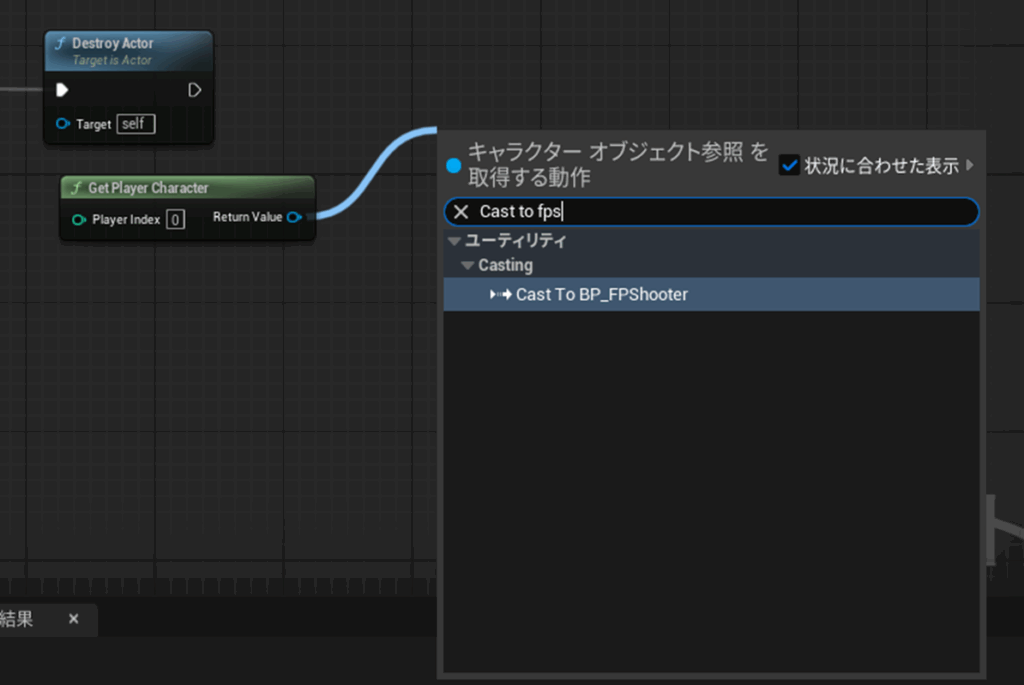Image resolution: width=1024 pixels, height=685 pixels.
Task: Click the search field containing 'Cast to fps'
Action: pos(720,212)
